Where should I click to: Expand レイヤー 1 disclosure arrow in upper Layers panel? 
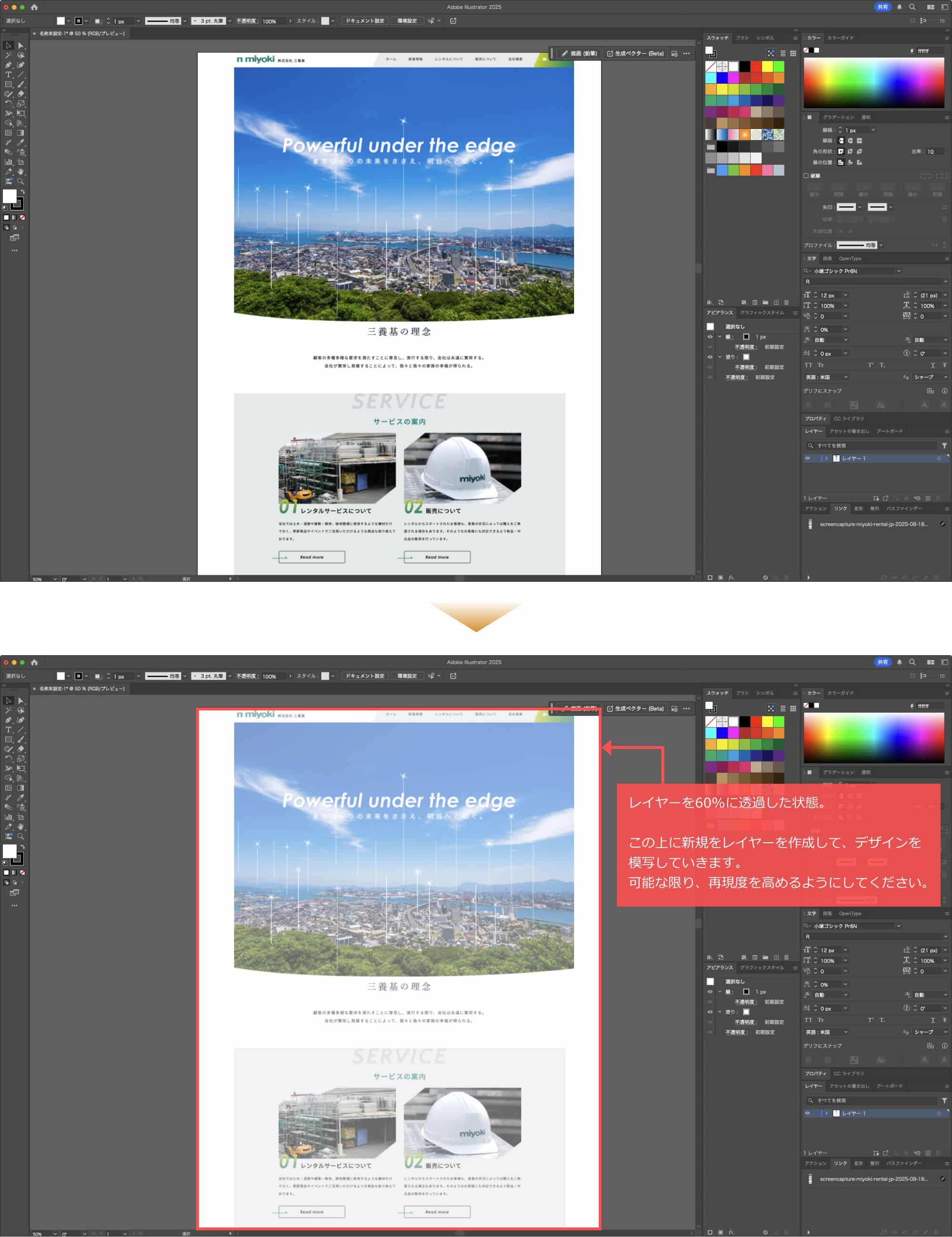tap(826, 458)
